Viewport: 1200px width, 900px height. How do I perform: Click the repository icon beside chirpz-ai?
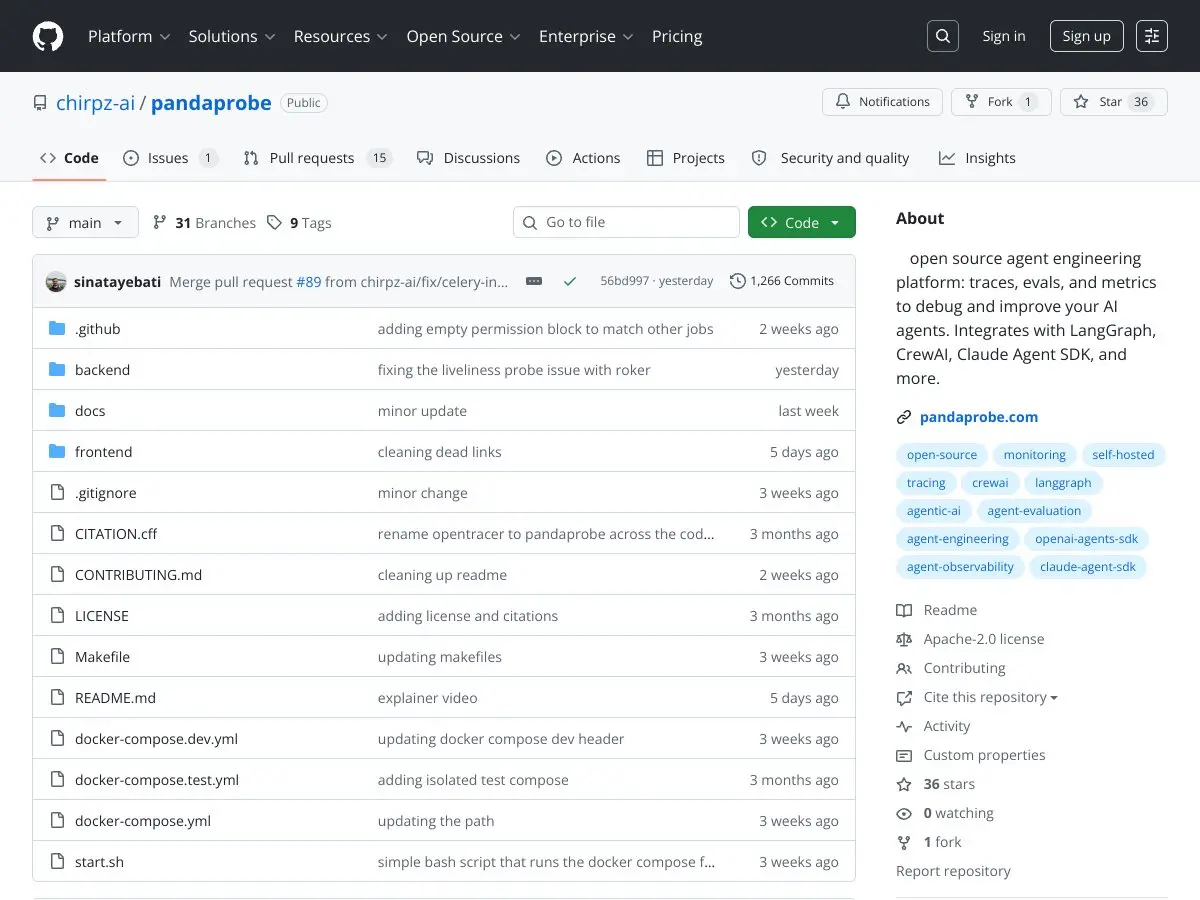pos(40,103)
